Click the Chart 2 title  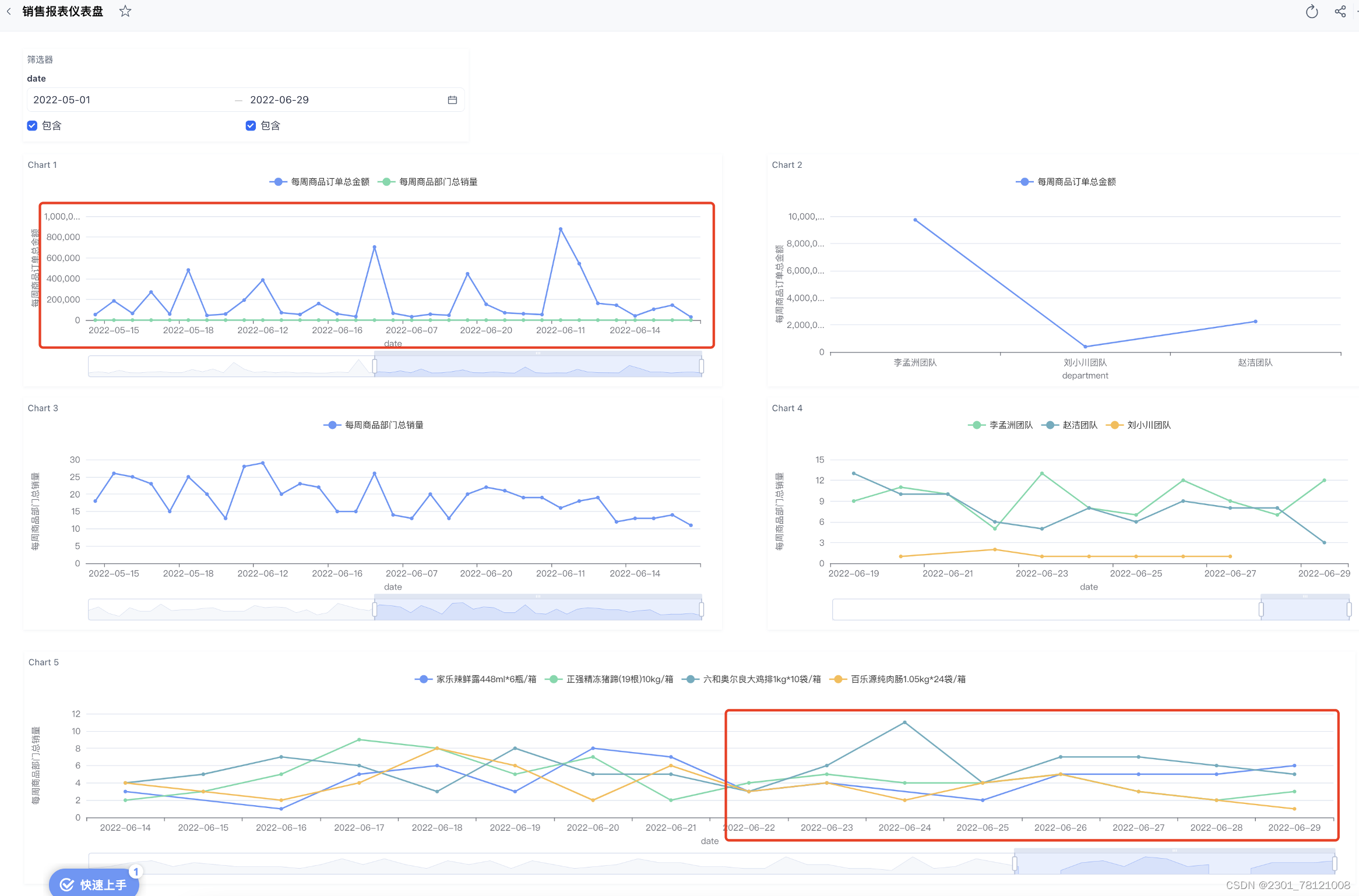[787, 165]
